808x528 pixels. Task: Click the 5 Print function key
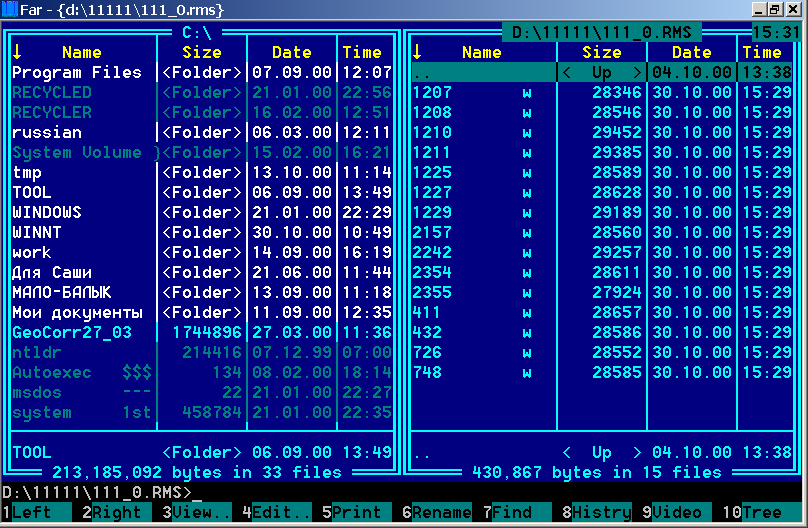357,513
